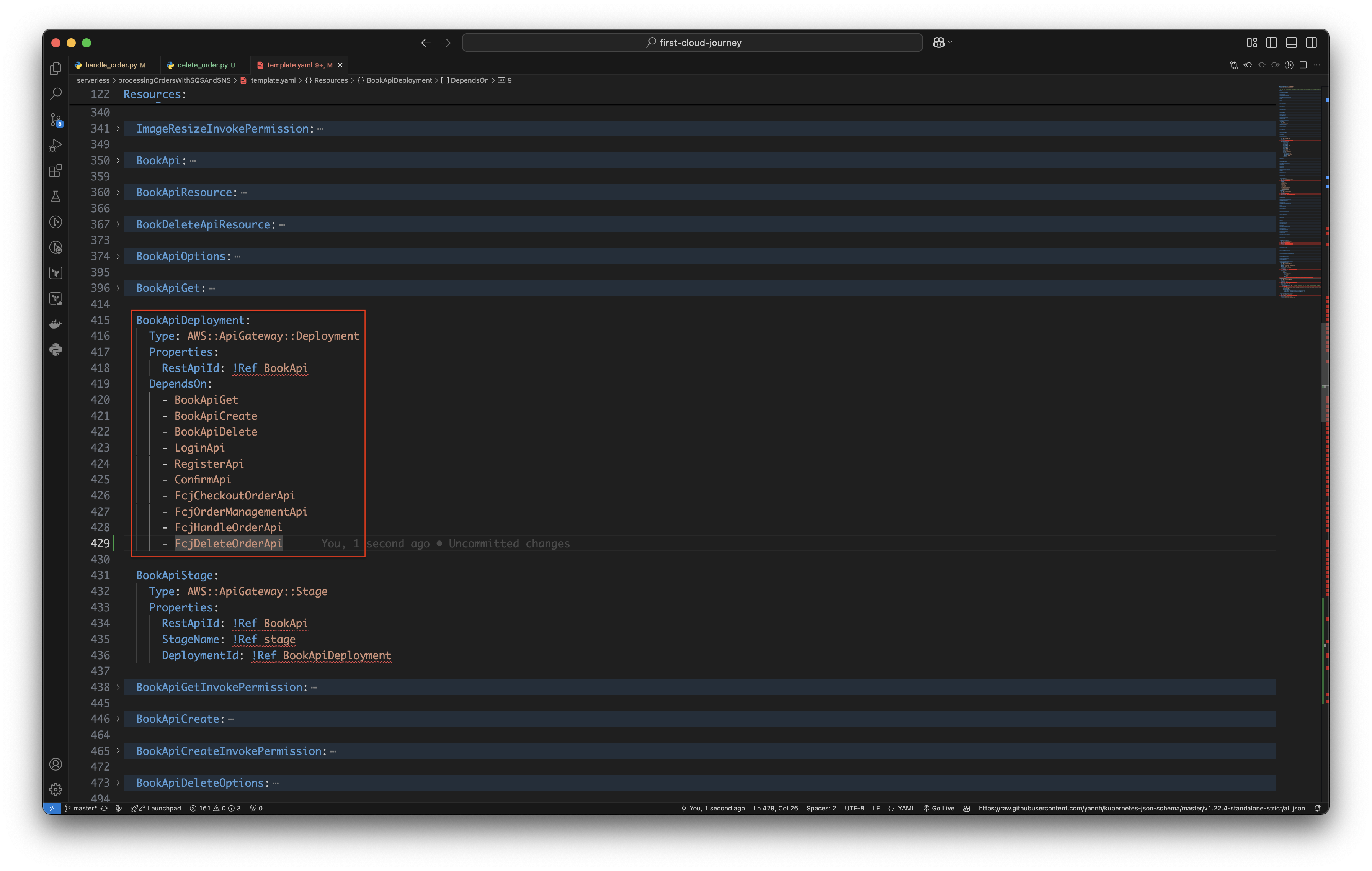
Task: Open previous revision icon in editor toolbar
Action: click(1248, 65)
